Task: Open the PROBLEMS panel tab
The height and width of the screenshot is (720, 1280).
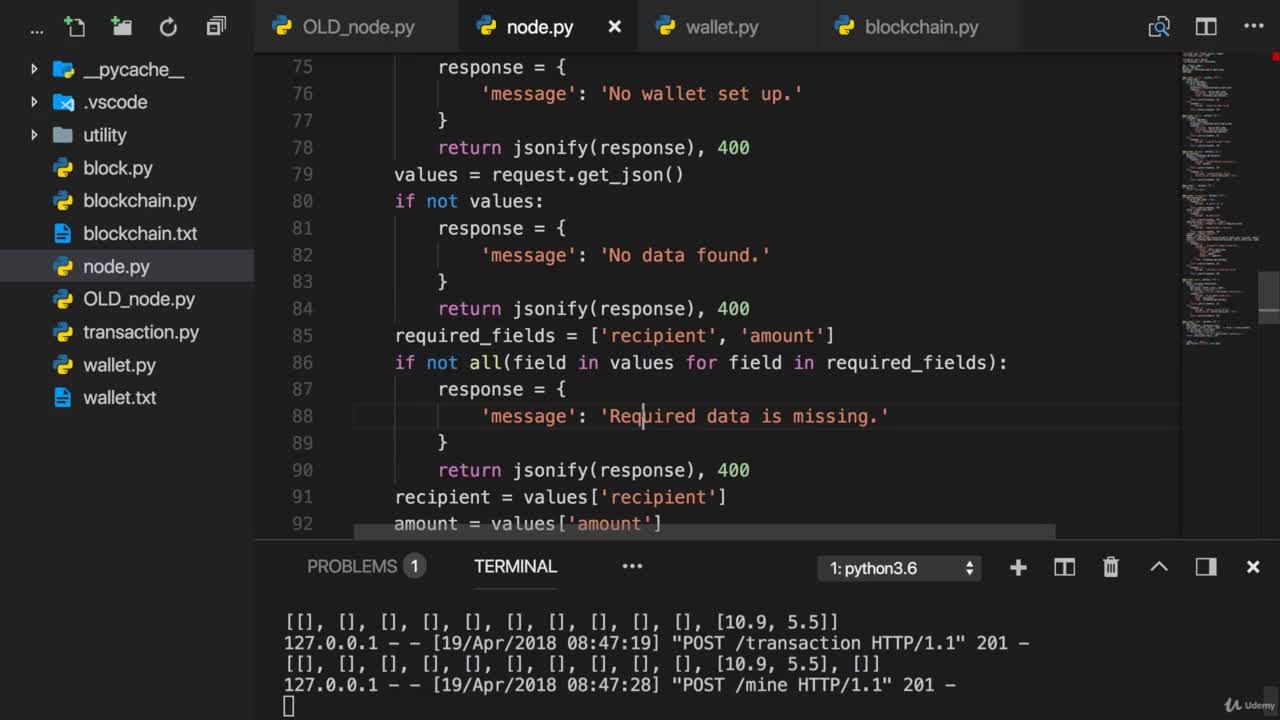Action: 352,566
